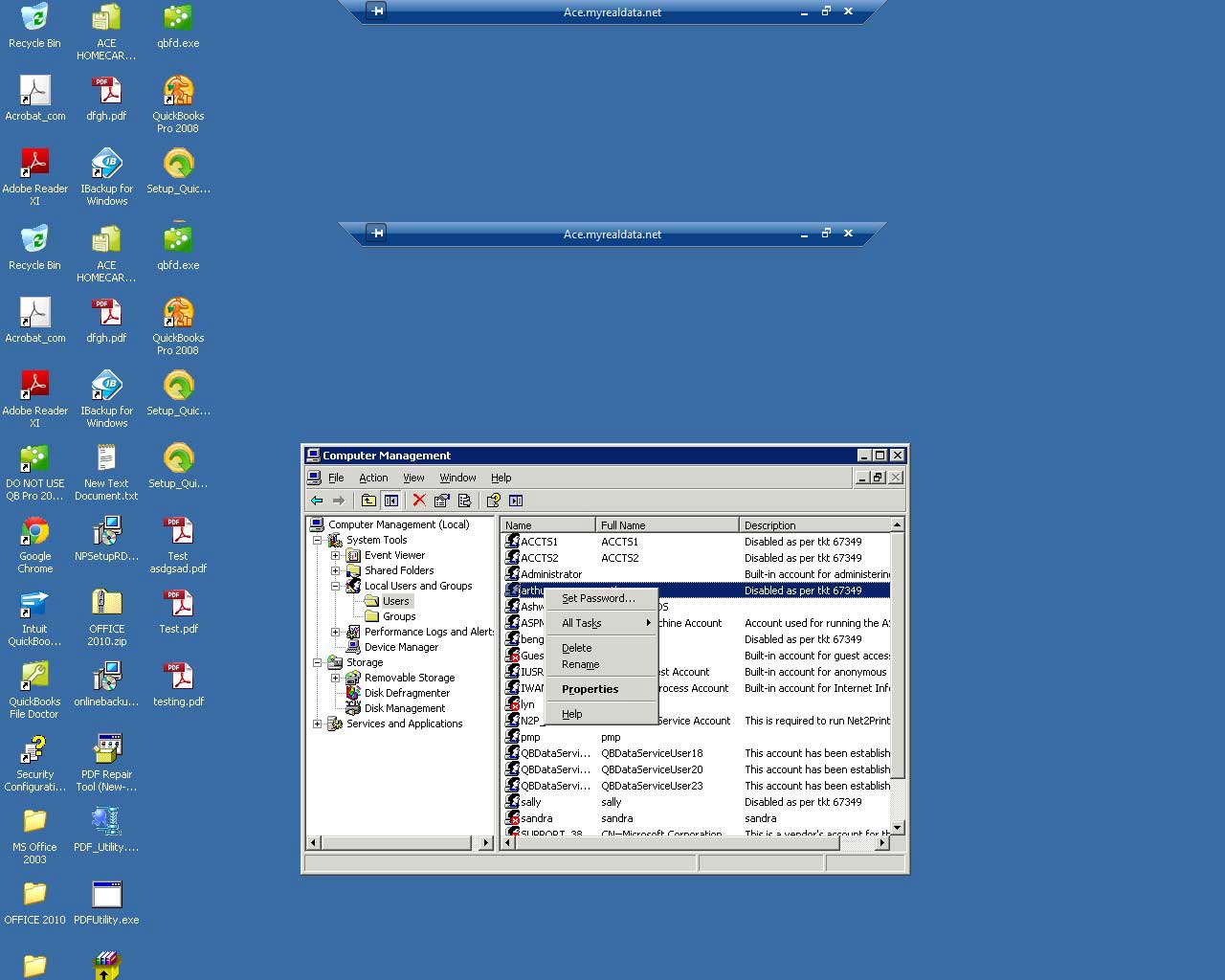Choose Set Password... from the context menu
The height and width of the screenshot is (980, 1225).
pyautogui.click(x=598, y=598)
